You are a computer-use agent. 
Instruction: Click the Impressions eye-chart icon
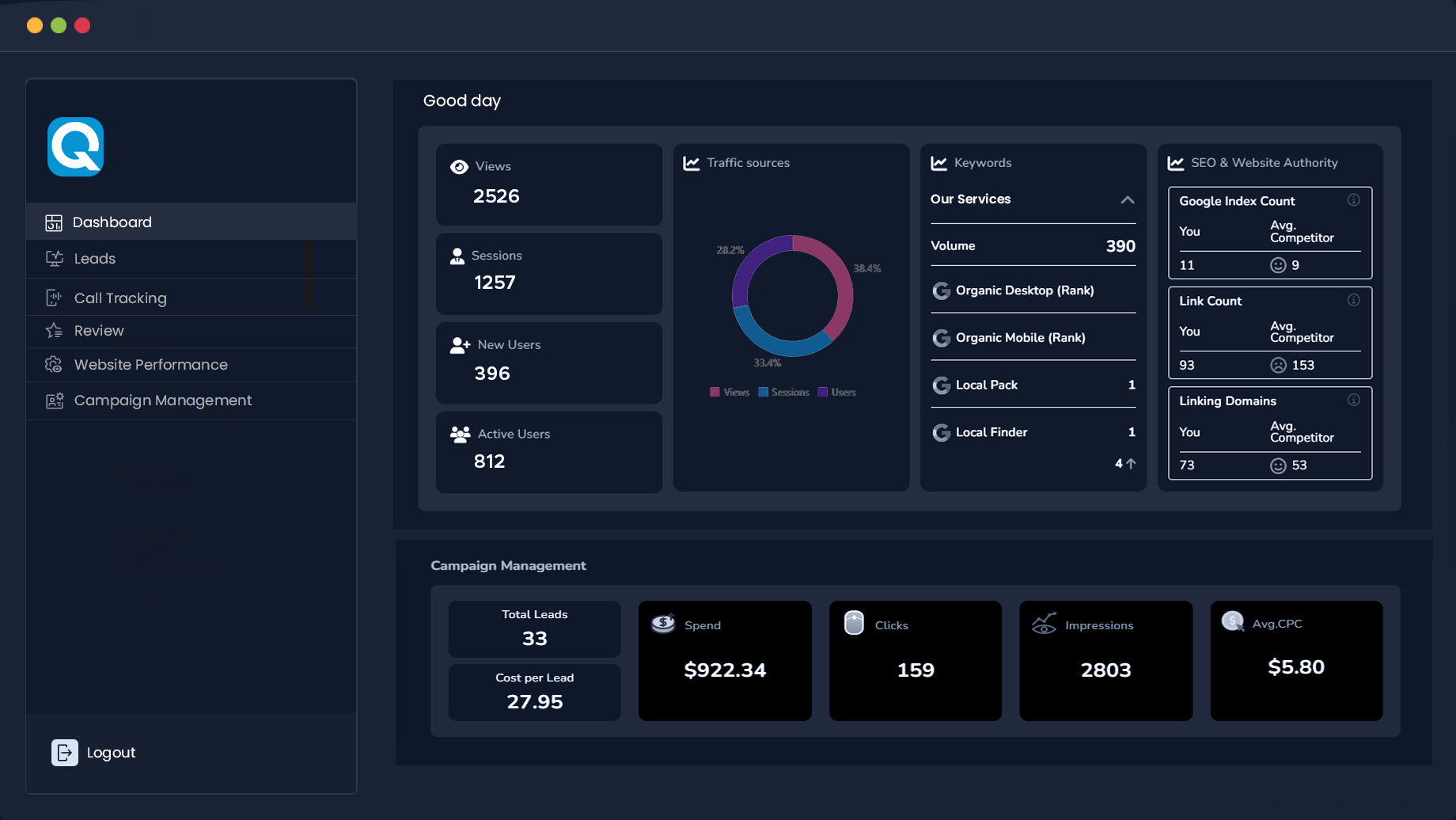click(1045, 624)
